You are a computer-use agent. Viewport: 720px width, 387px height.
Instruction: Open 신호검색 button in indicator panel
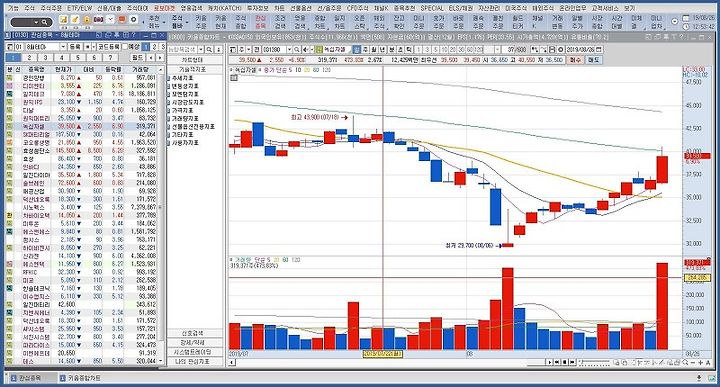pos(195,333)
